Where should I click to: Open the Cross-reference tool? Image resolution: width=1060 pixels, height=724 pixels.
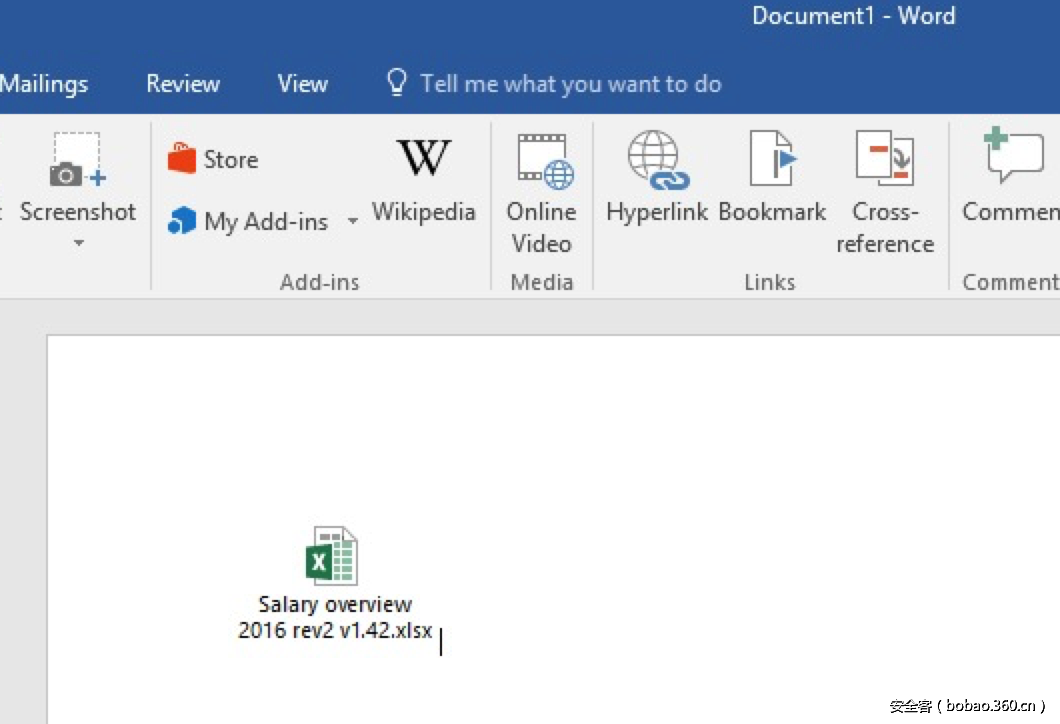pyautogui.click(x=885, y=160)
